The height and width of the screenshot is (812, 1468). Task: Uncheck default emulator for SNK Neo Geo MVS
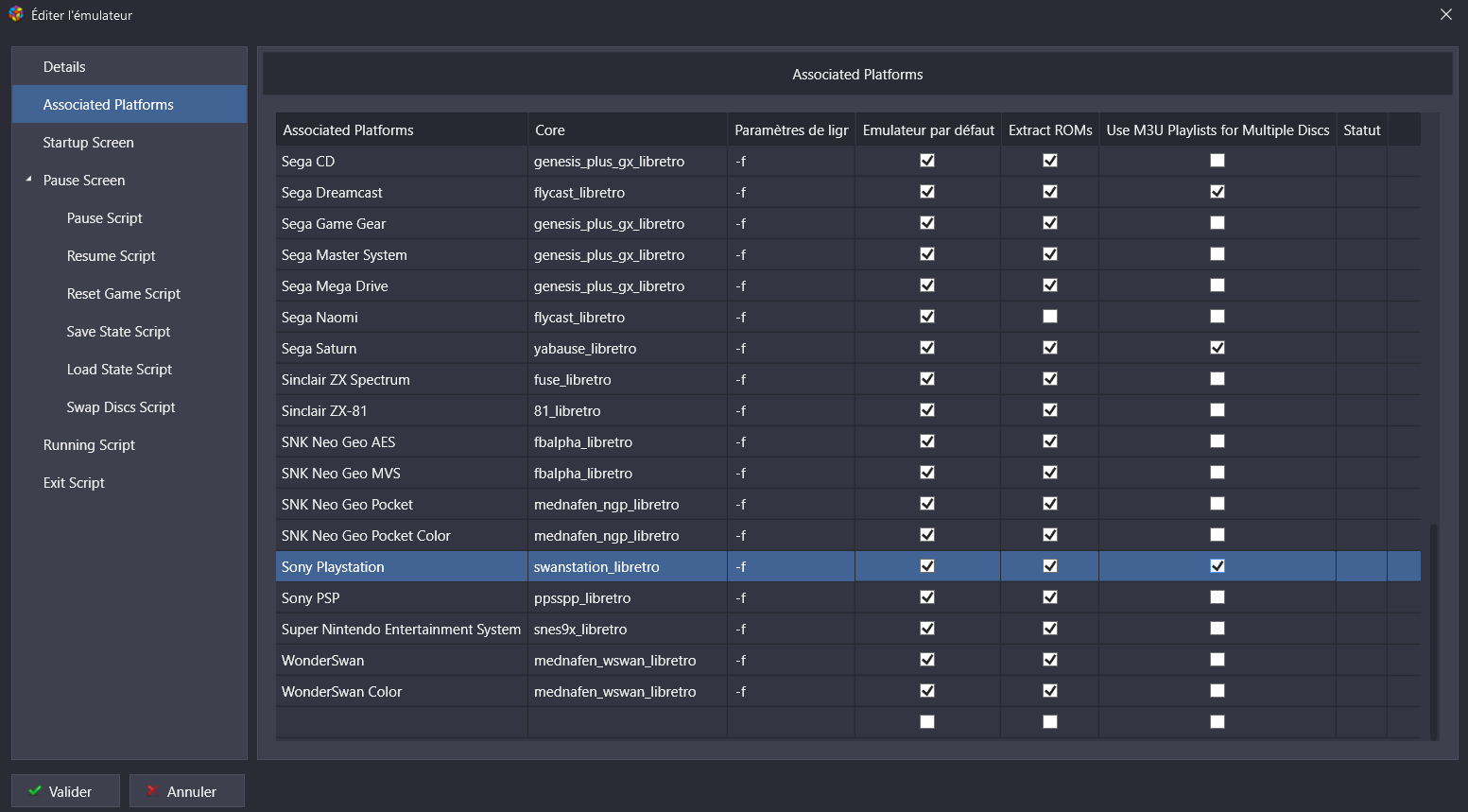927,473
